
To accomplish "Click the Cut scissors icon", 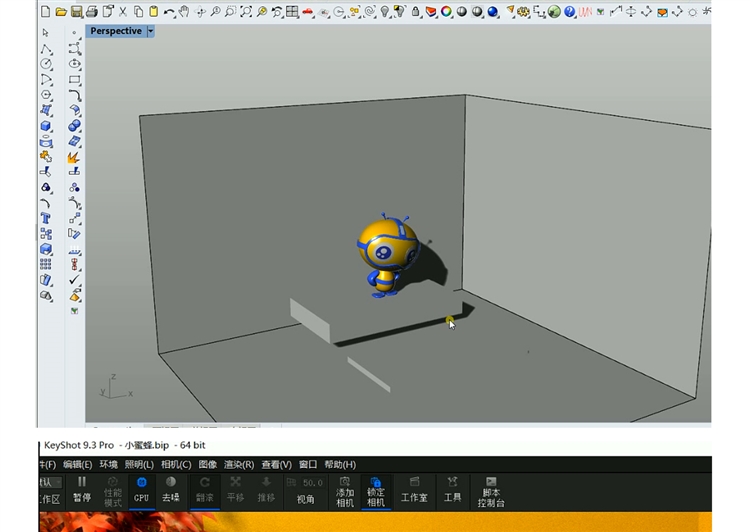I will pyautogui.click(x=123, y=11).
